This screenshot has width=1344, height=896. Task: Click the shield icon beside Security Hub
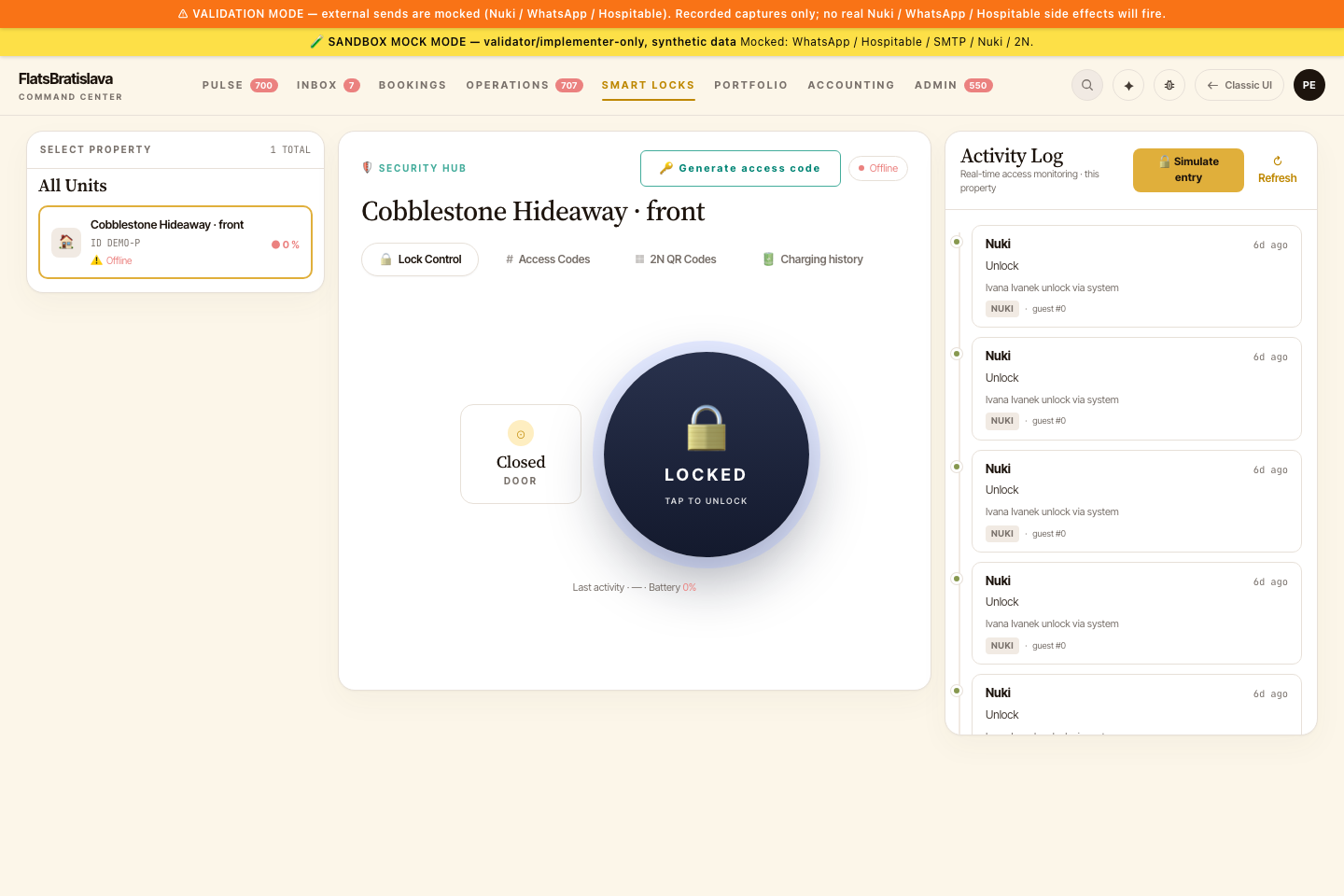click(367, 168)
